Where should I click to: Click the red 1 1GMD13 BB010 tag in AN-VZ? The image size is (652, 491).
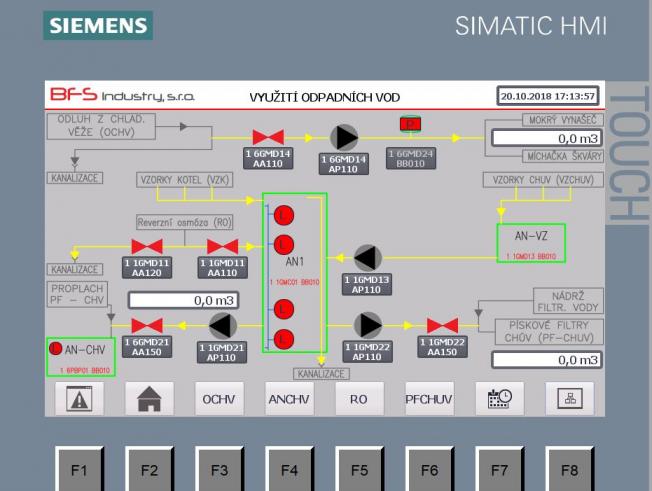tap(531, 257)
